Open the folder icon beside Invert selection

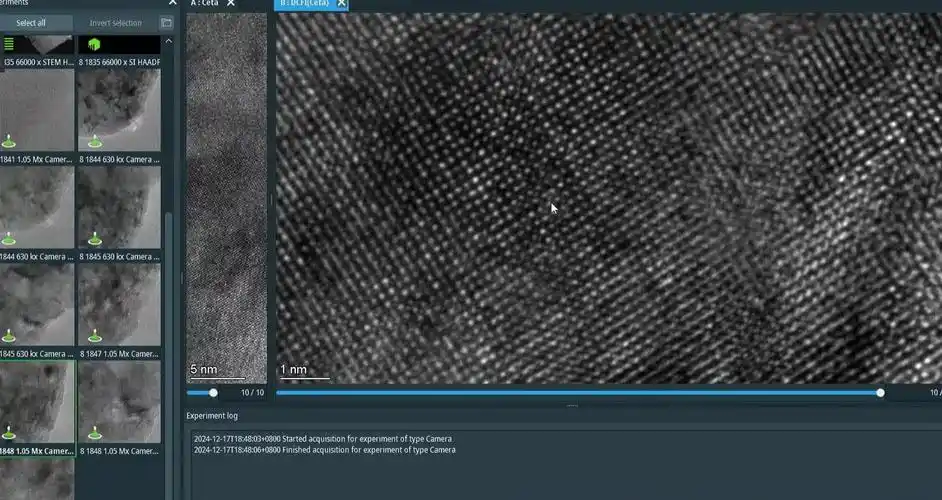[x=166, y=22]
